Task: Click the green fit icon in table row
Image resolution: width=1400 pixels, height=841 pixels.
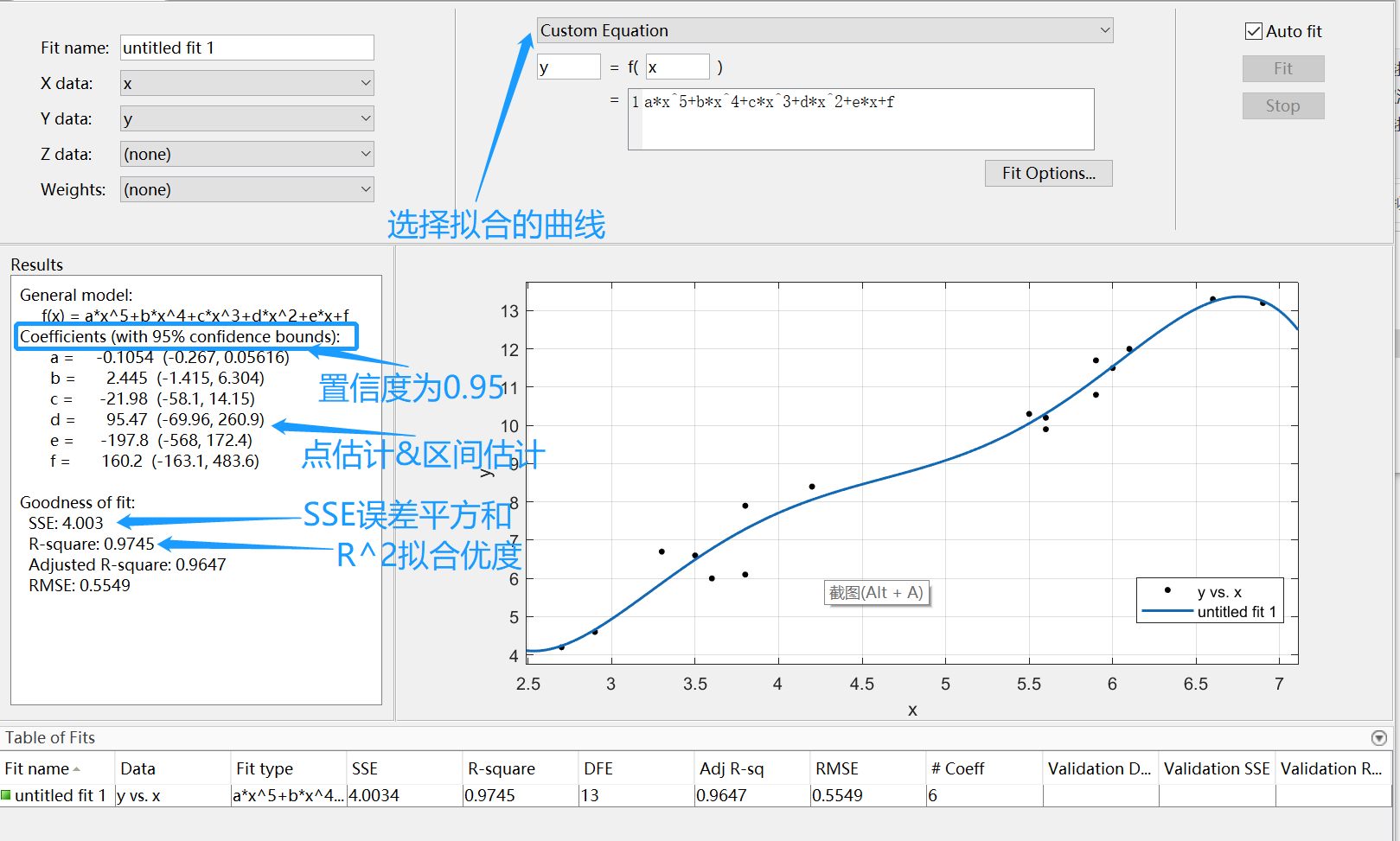Action: pyautogui.click(x=6, y=795)
